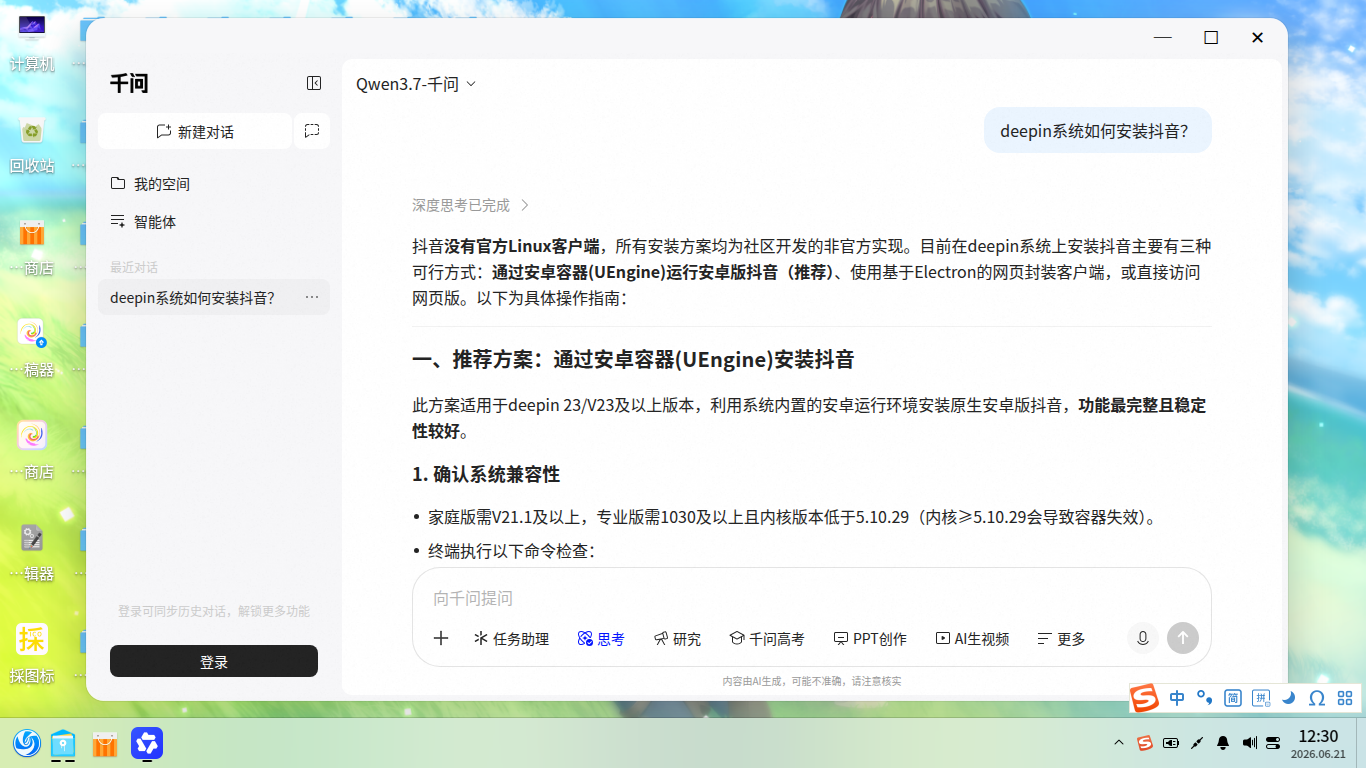Image resolution: width=1366 pixels, height=768 pixels.
Task: Expand 更多 tools menu
Action: point(1061,638)
